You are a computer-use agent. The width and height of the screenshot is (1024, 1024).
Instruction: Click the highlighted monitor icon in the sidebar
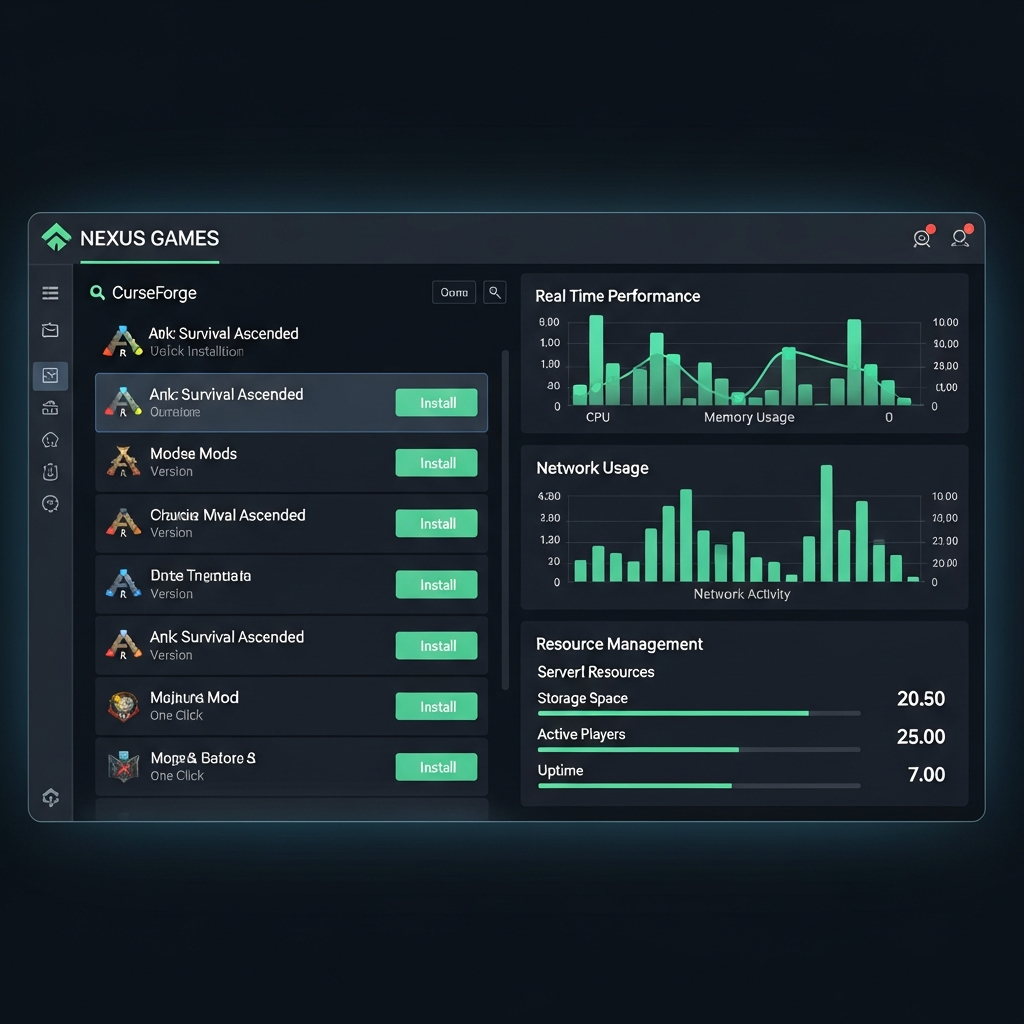coord(50,375)
